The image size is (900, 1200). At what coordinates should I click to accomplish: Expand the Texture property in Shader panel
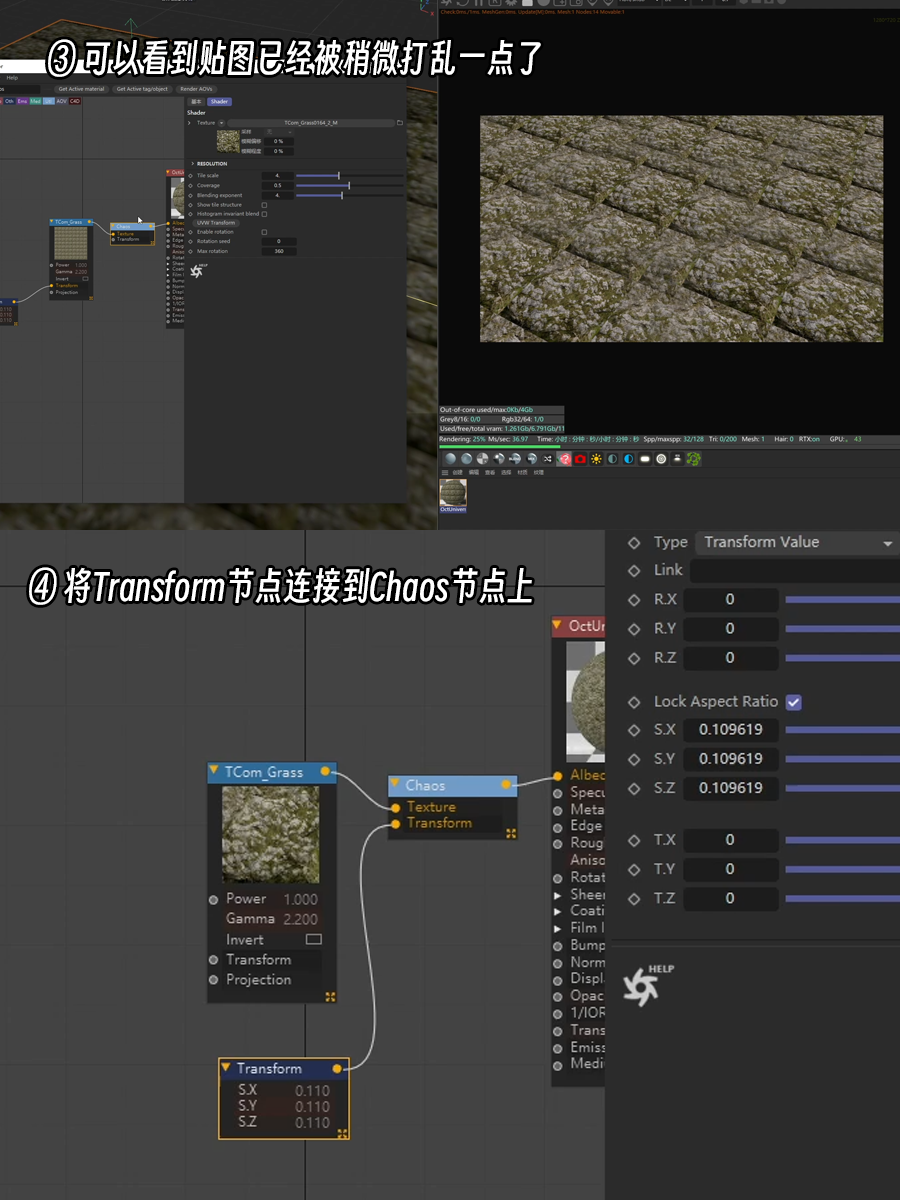click(x=189, y=123)
